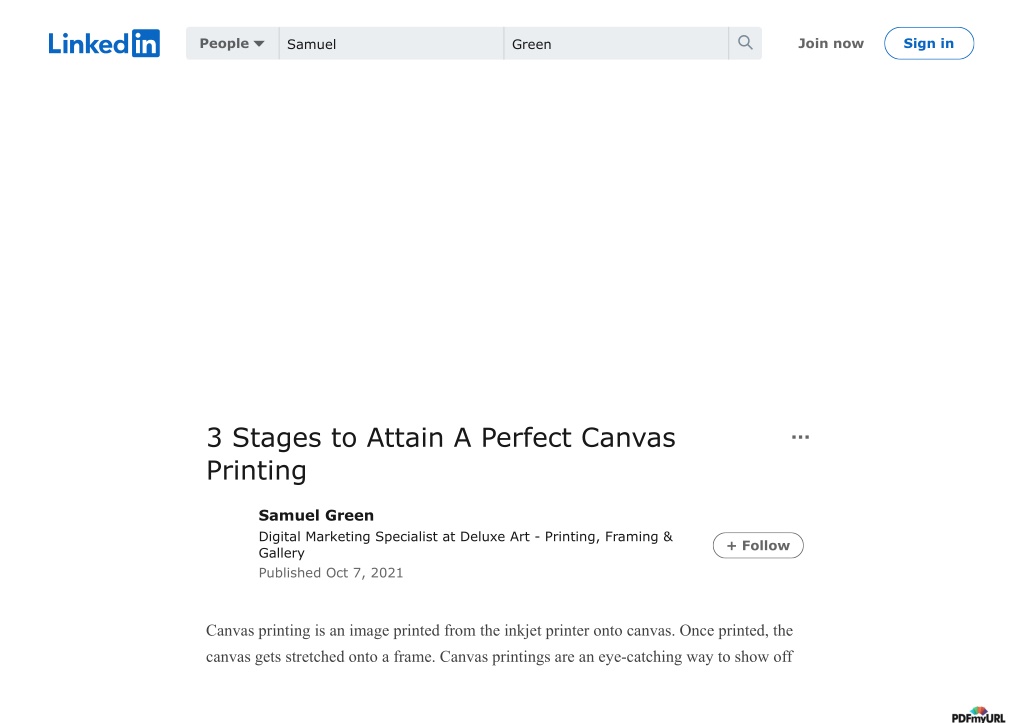Click the magnifying glass search icon

[x=745, y=43]
